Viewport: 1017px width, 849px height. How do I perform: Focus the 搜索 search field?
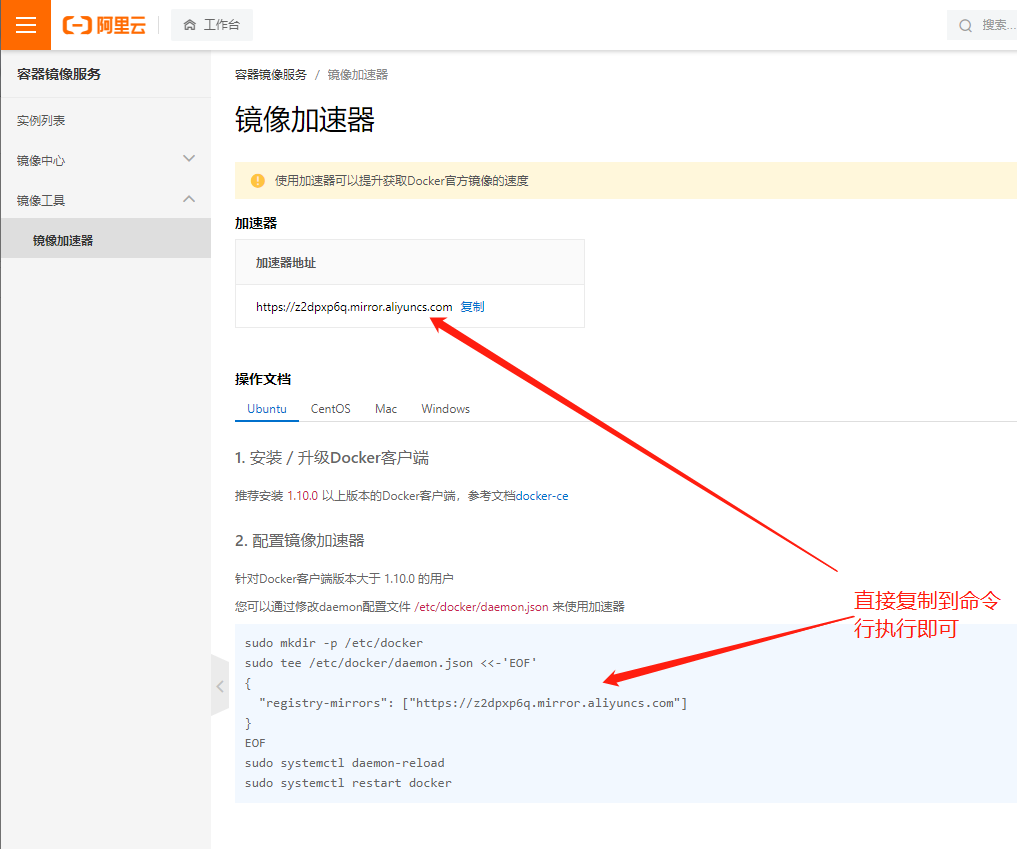click(982, 25)
